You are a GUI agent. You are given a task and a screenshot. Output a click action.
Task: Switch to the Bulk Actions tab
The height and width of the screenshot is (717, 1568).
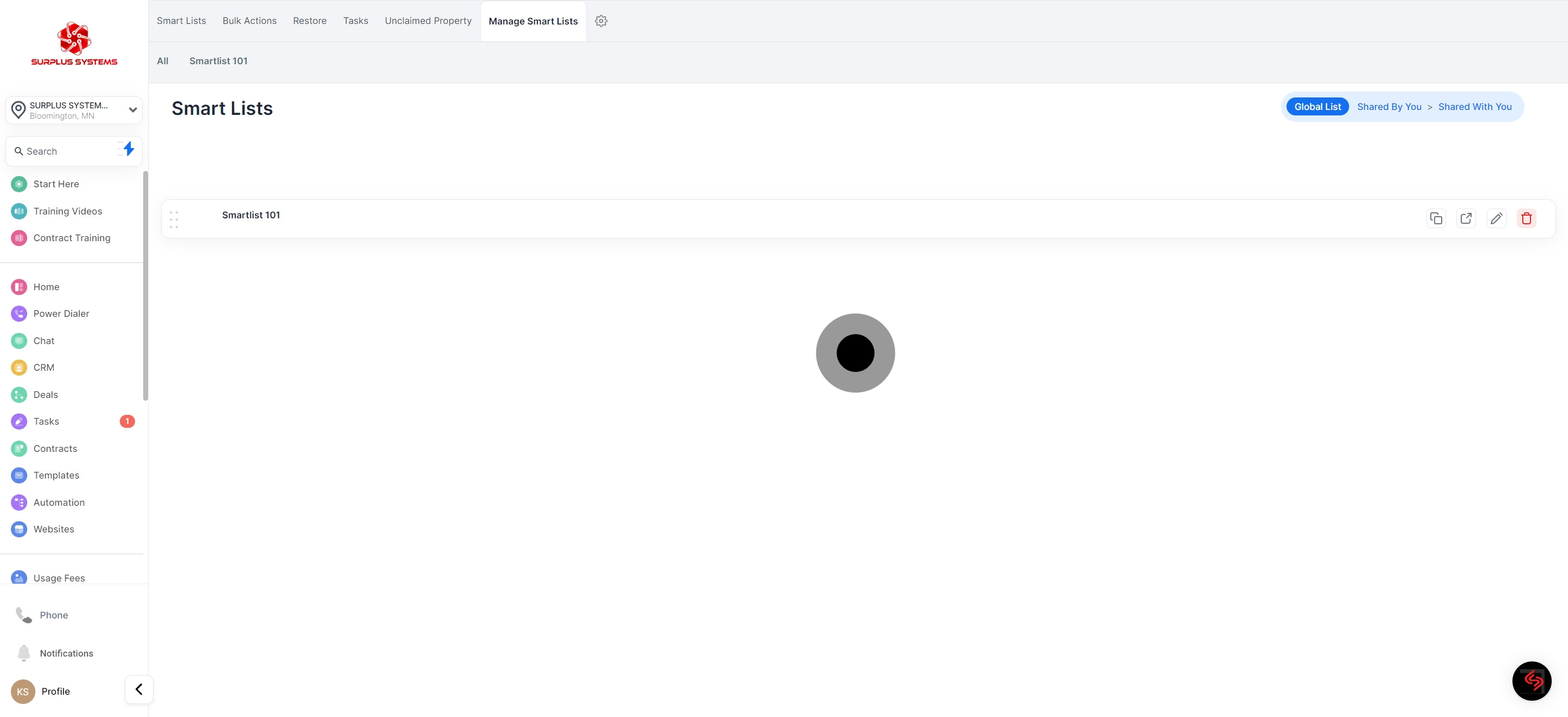[x=249, y=21]
